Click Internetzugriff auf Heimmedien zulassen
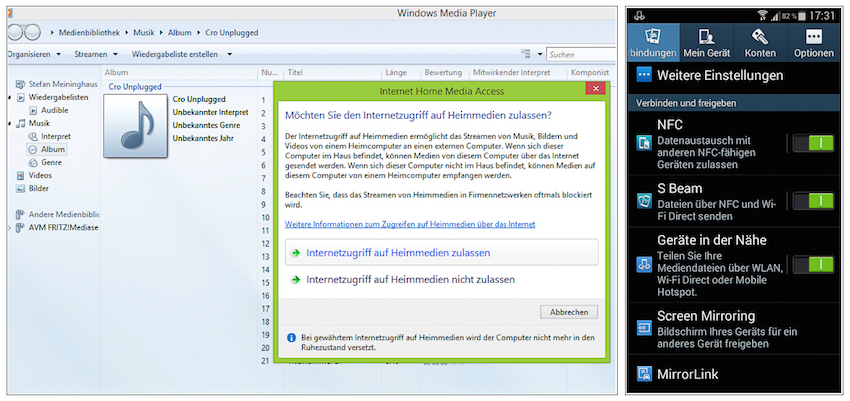Screen dimensions: 850x401 coord(441,253)
